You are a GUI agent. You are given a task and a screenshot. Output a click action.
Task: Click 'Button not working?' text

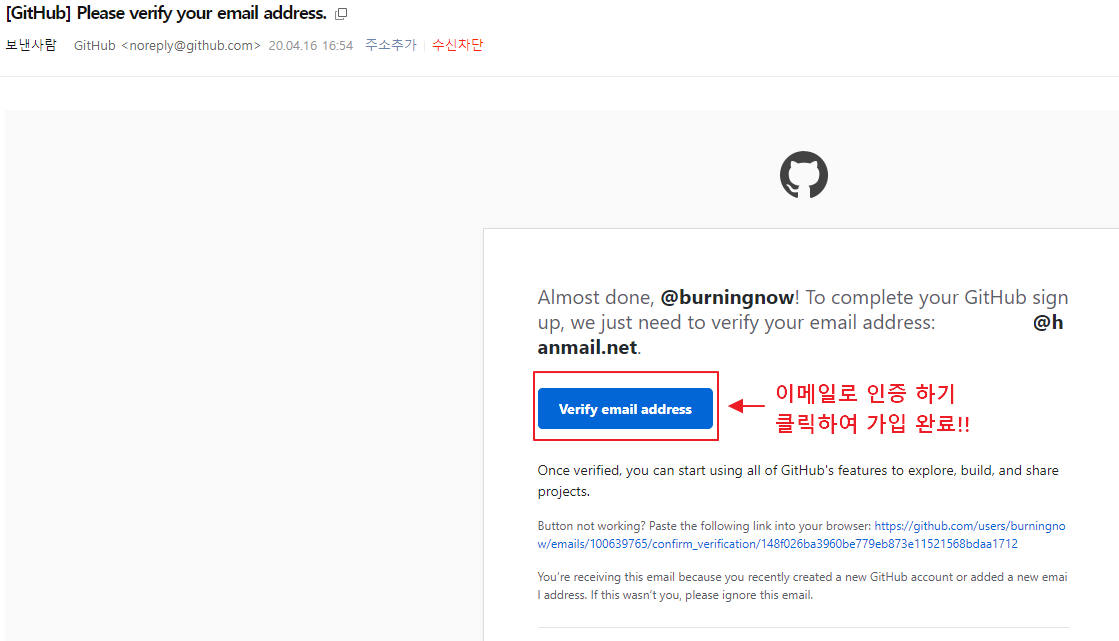(591, 526)
